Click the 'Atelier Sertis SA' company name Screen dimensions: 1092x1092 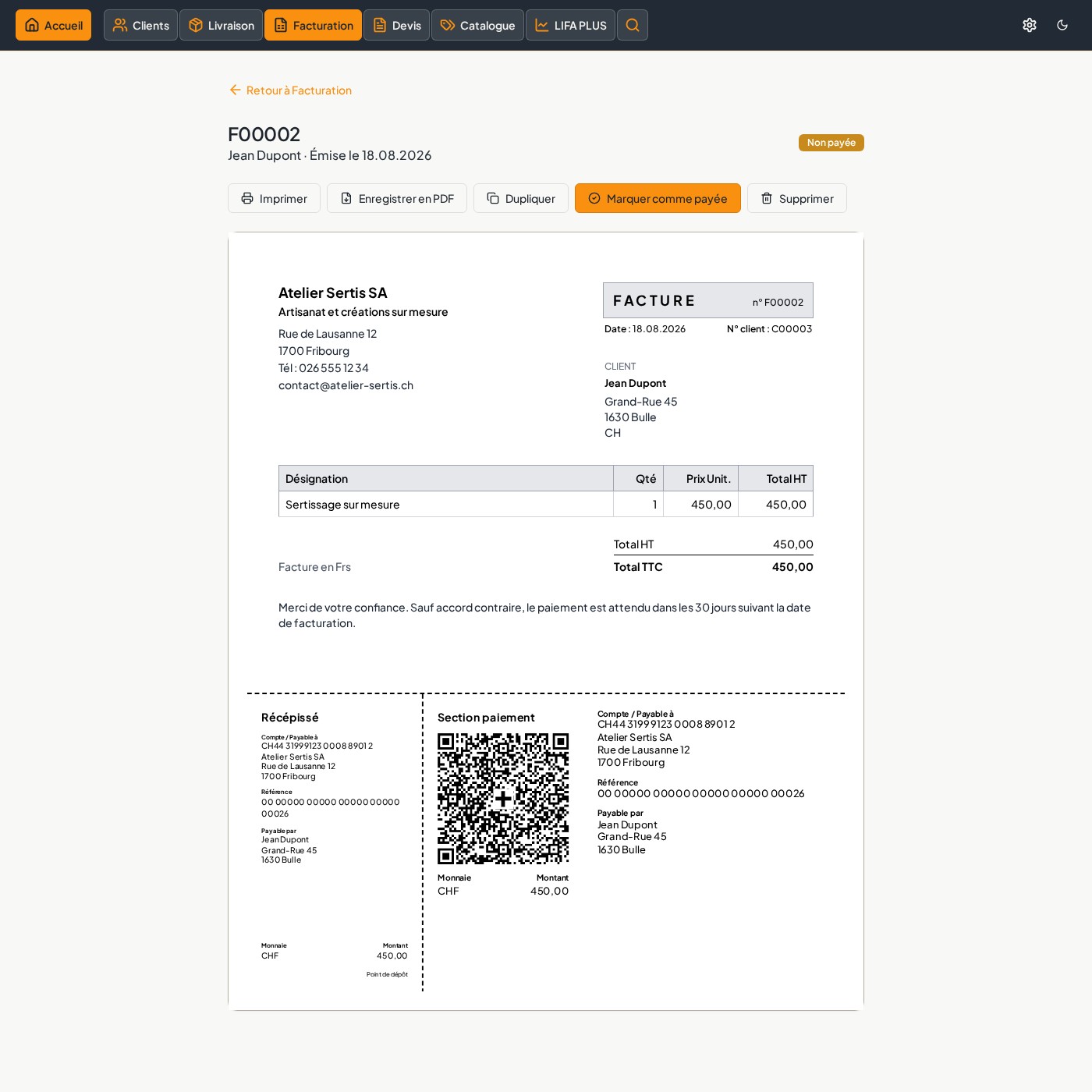click(333, 292)
